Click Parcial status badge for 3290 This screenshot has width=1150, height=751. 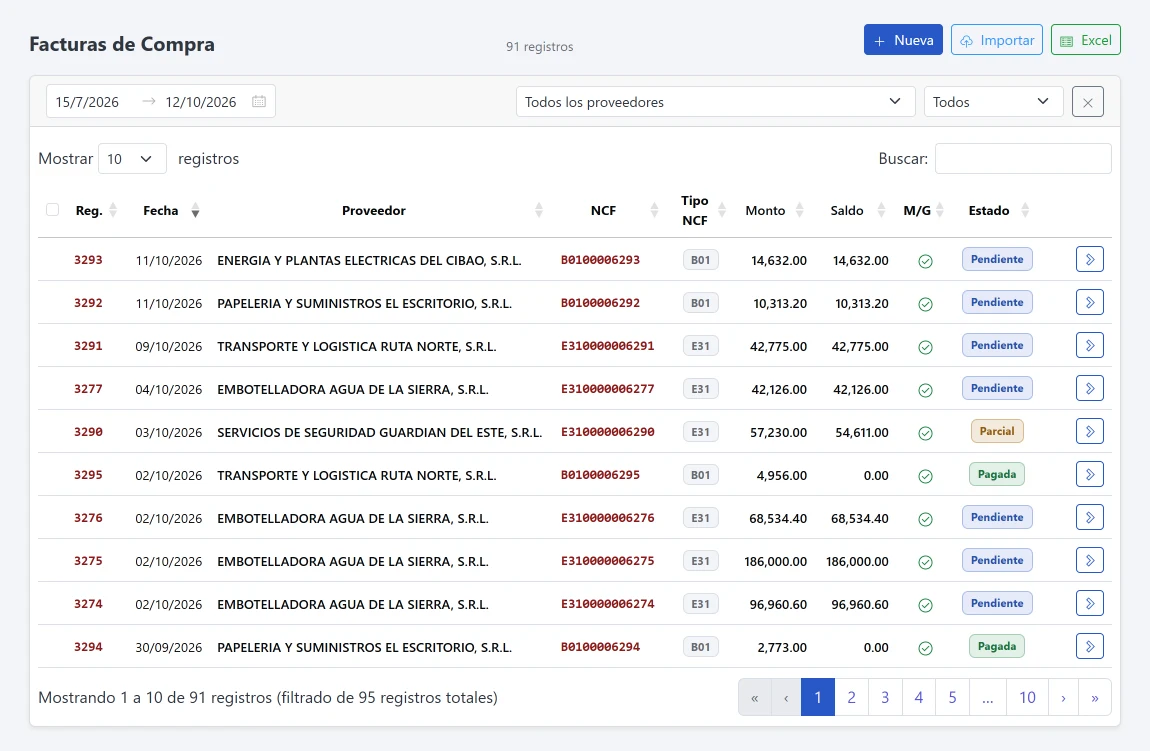click(x=997, y=431)
